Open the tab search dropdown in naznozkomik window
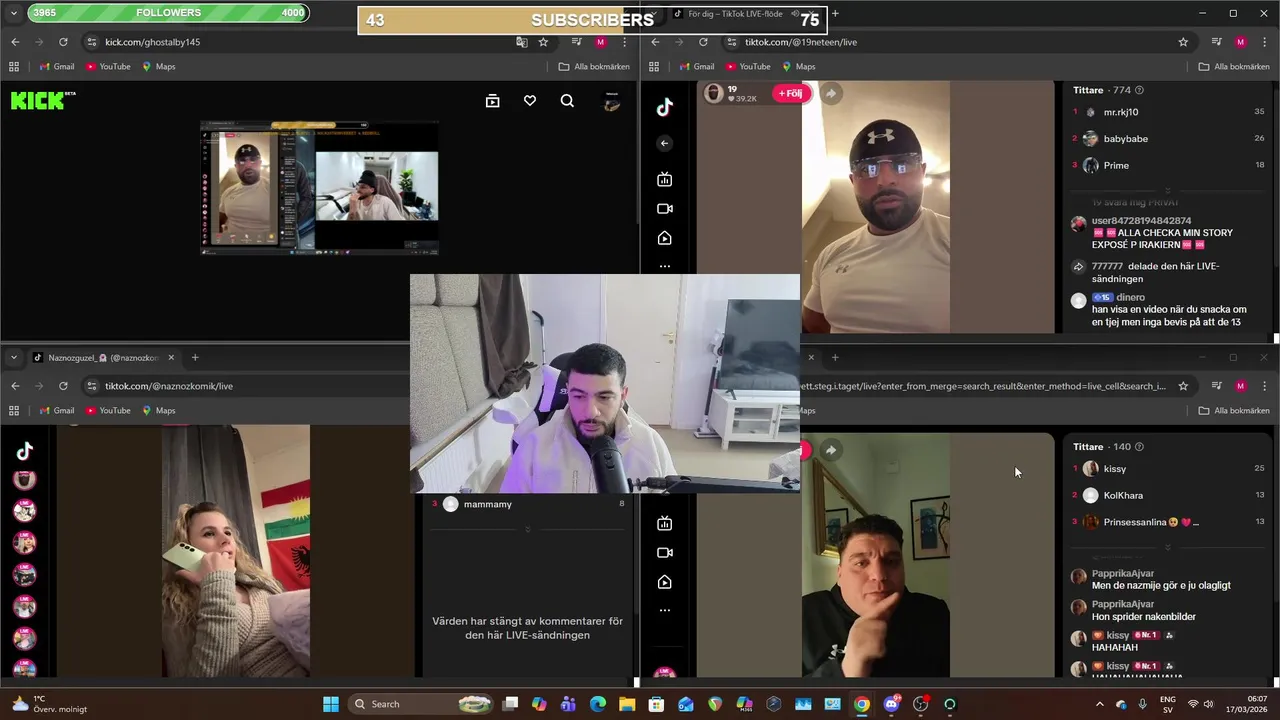 (13, 358)
